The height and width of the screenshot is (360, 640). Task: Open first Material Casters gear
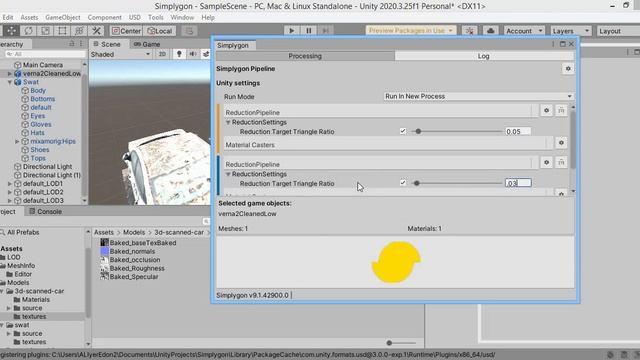point(561,143)
